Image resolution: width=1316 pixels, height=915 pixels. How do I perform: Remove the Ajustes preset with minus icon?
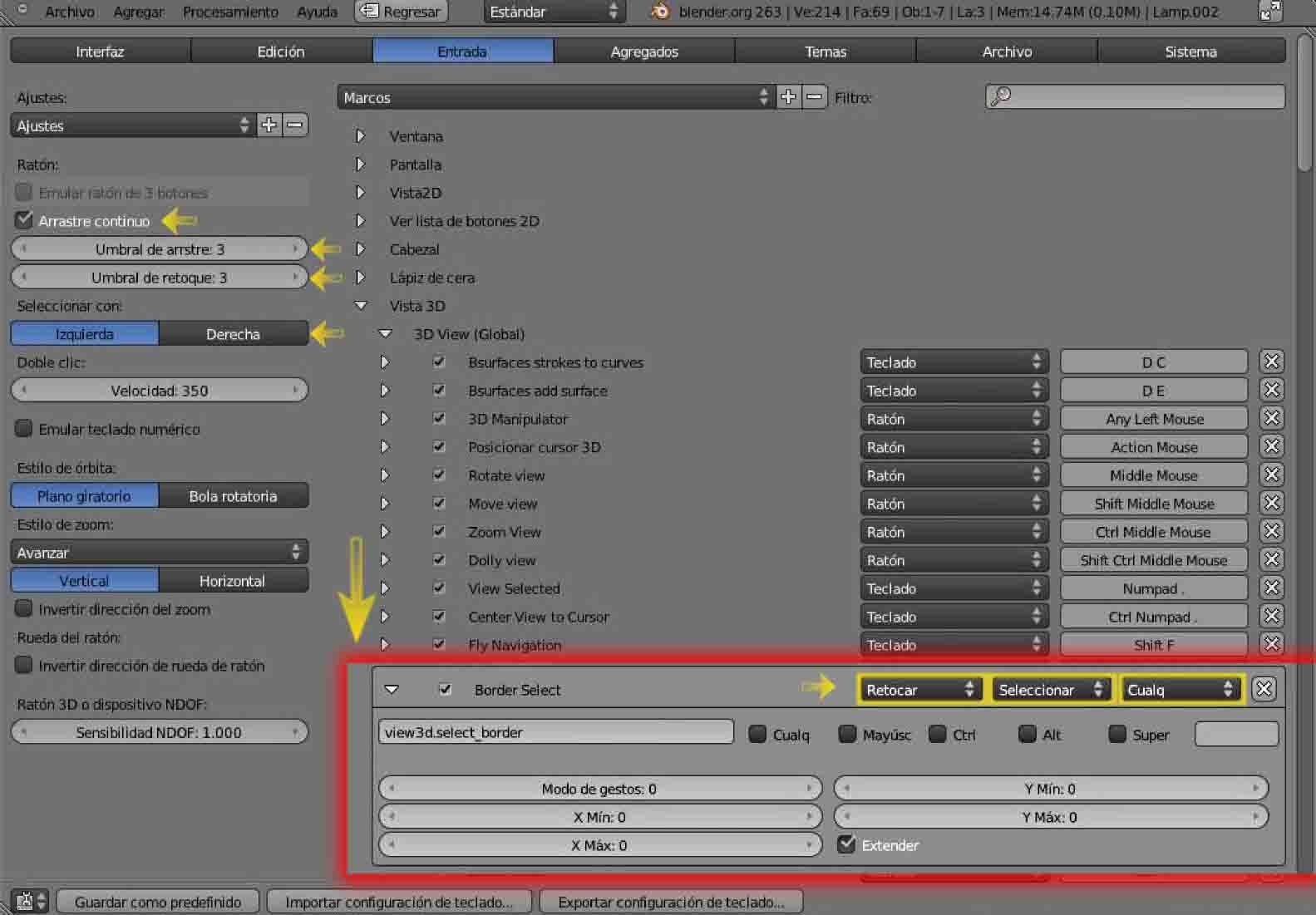point(295,125)
